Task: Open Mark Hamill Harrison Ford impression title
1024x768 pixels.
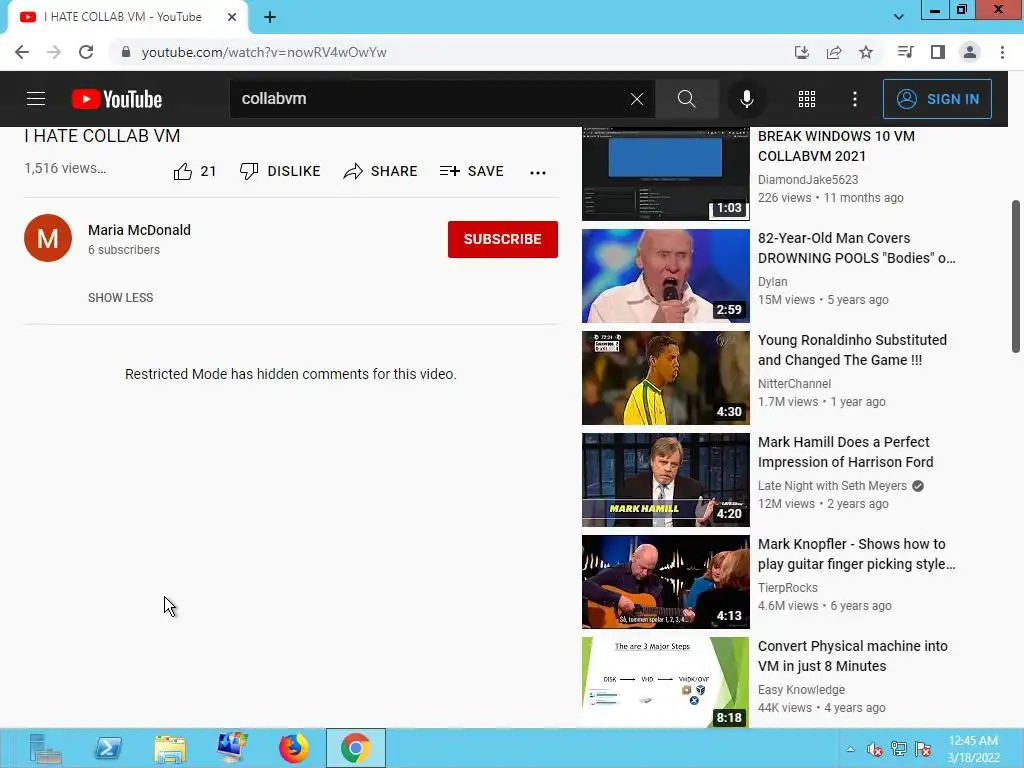Action: click(845, 452)
